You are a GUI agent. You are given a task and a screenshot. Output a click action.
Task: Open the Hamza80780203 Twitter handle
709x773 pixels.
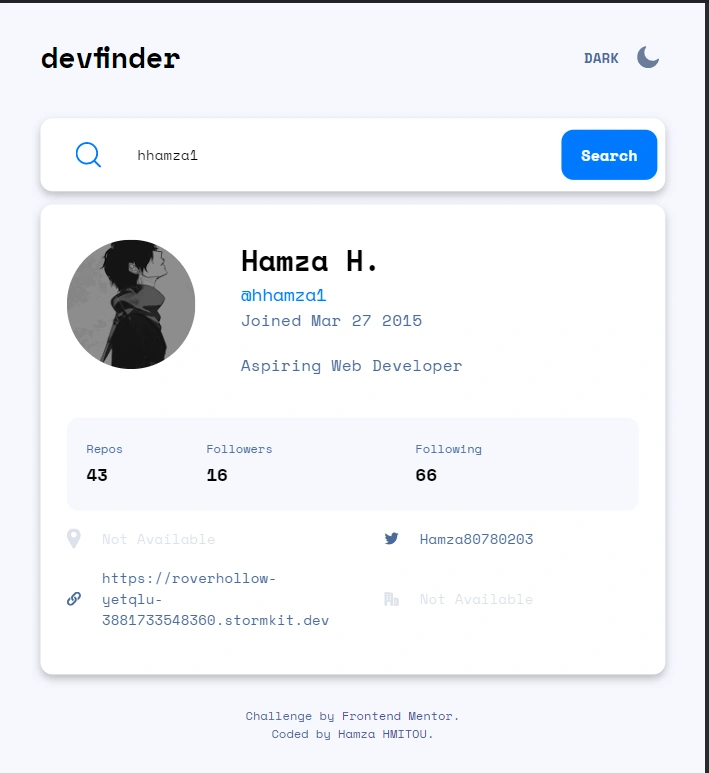pyautogui.click(x=476, y=539)
